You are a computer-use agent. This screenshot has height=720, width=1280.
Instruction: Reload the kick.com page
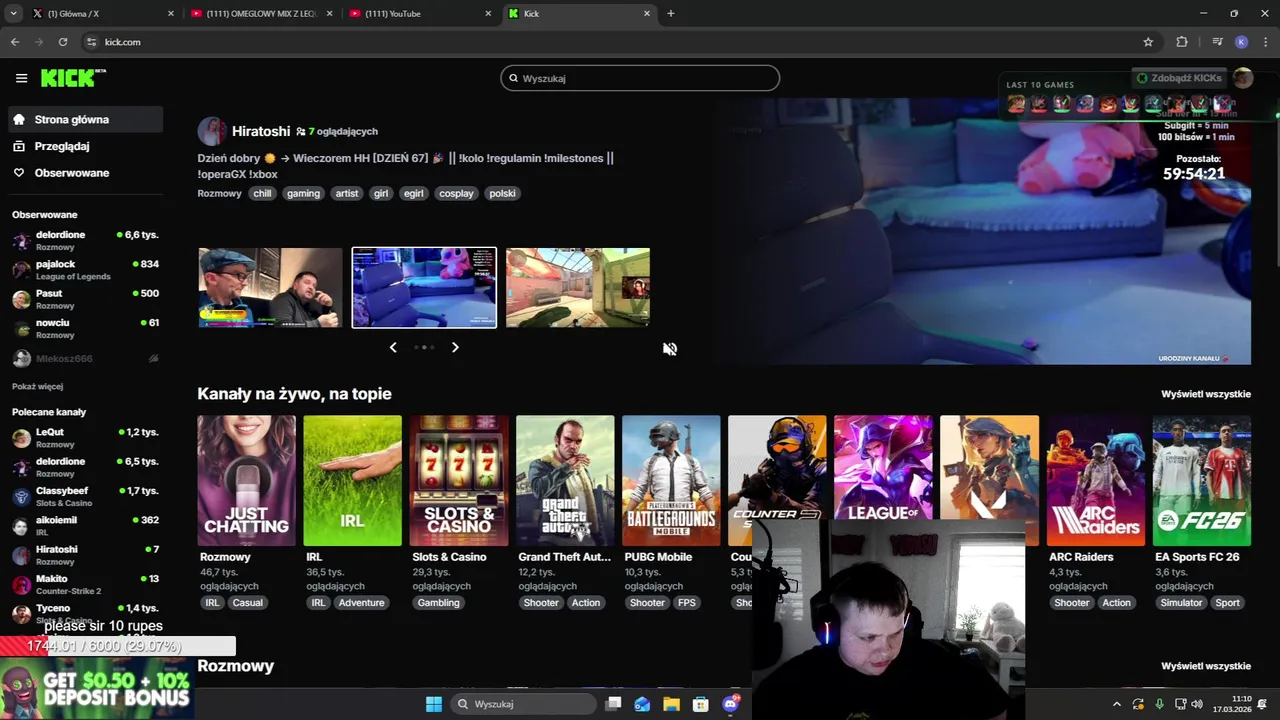63,42
